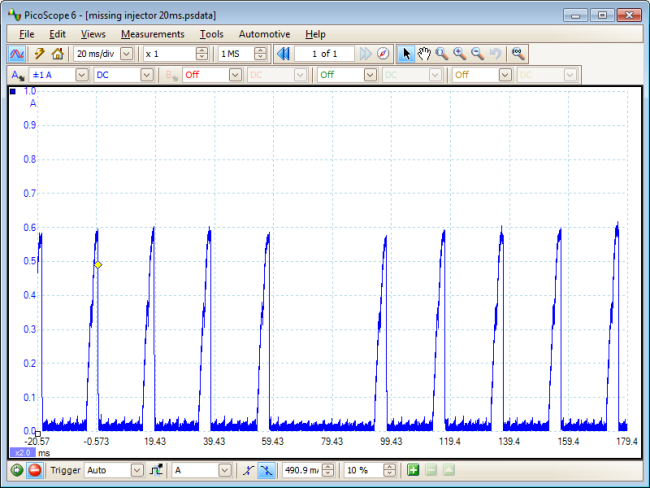Click the green add measurement icon
The height and width of the screenshot is (488, 650).
(x=413, y=470)
